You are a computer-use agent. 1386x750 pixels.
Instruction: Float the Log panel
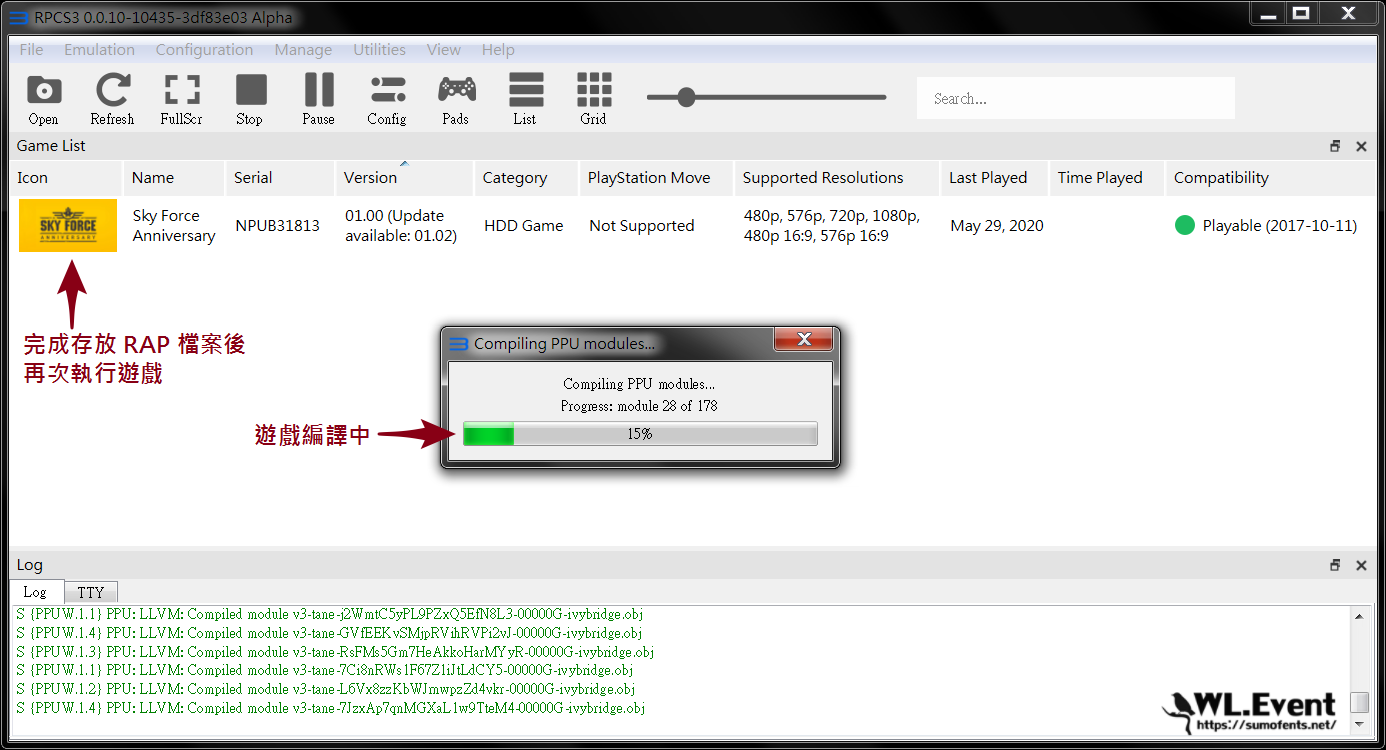click(1335, 565)
